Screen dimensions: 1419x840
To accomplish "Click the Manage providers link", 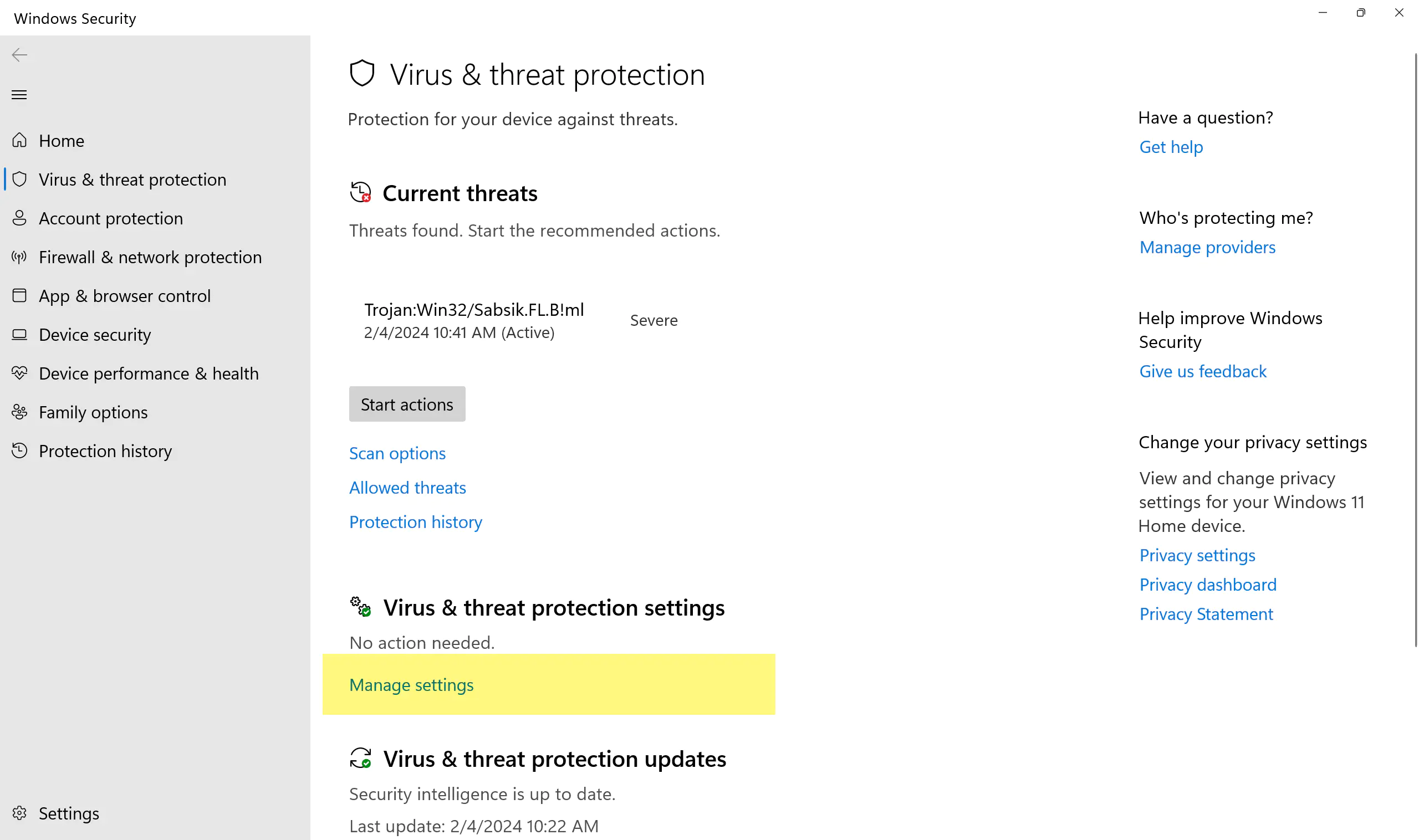I will 1207,247.
